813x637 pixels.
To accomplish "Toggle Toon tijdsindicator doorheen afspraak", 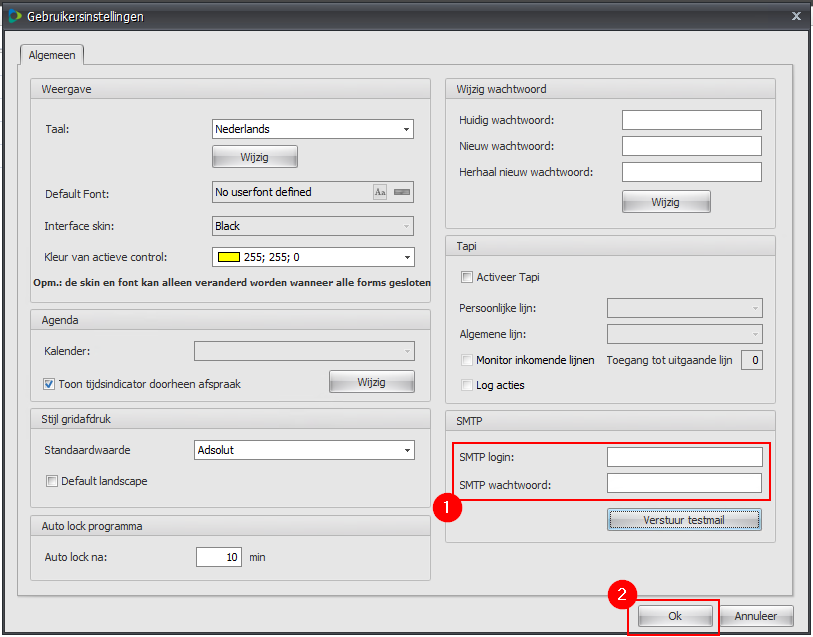I will click(x=49, y=383).
